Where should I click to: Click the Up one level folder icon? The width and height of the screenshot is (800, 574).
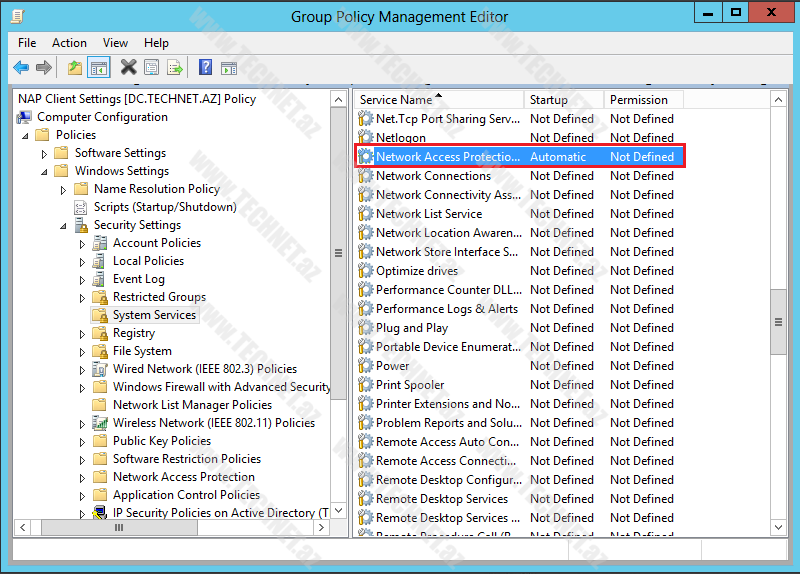point(75,68)
